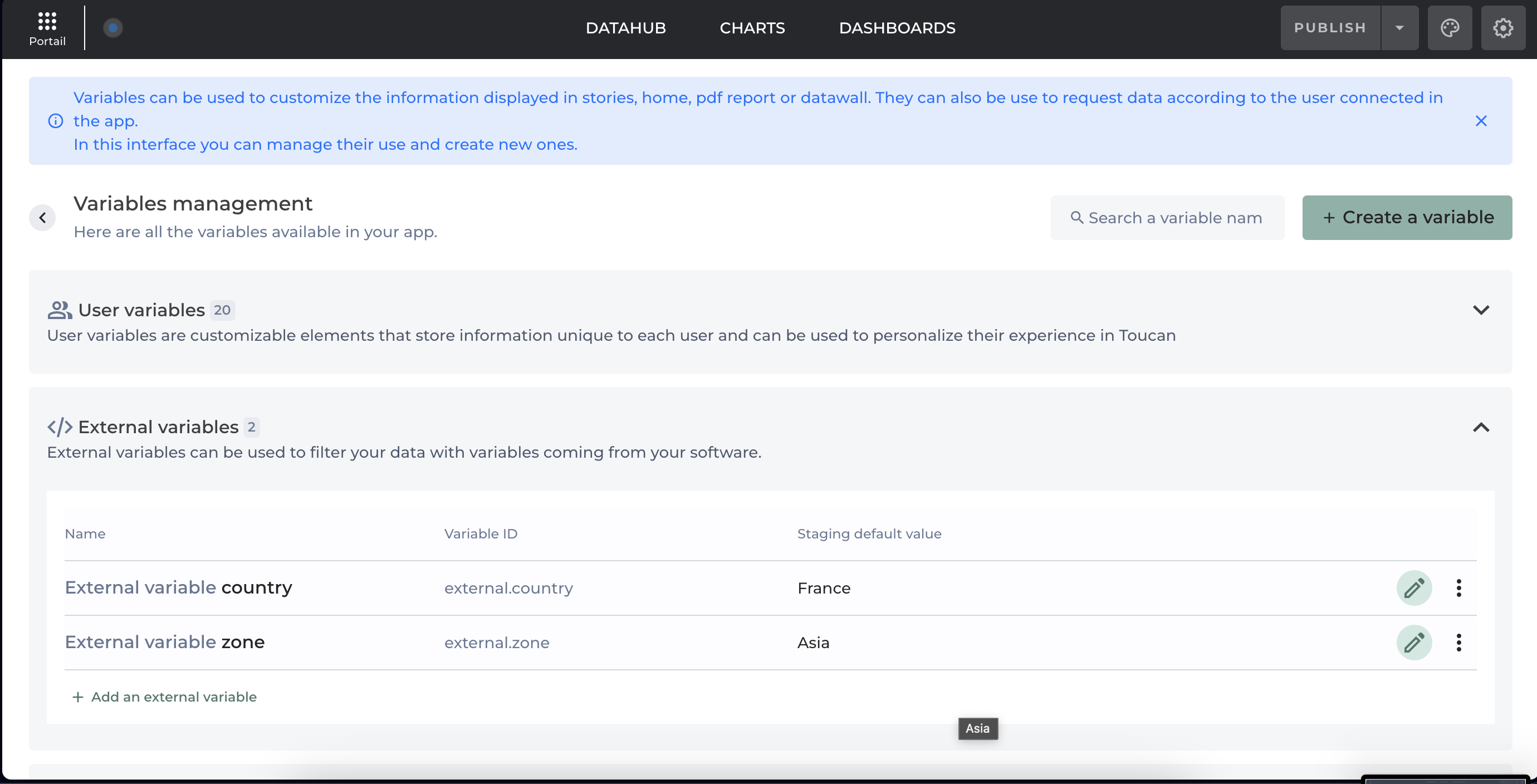The width and height of the screenshot is (1537, 784).
Task: Go back using the left chevron button
Action: (x=42, y=218)
